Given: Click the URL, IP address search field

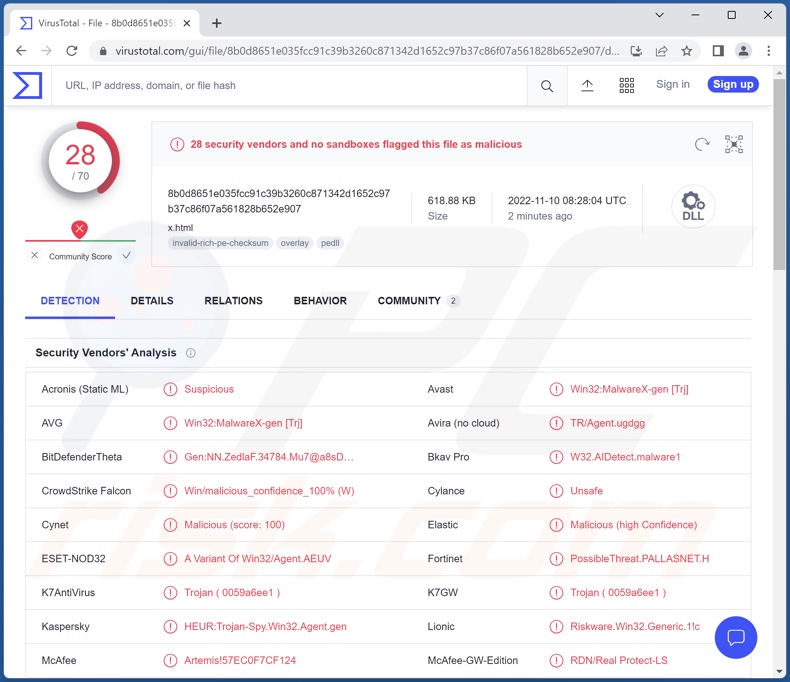Looking at the screenshot, I should point(289,86).
